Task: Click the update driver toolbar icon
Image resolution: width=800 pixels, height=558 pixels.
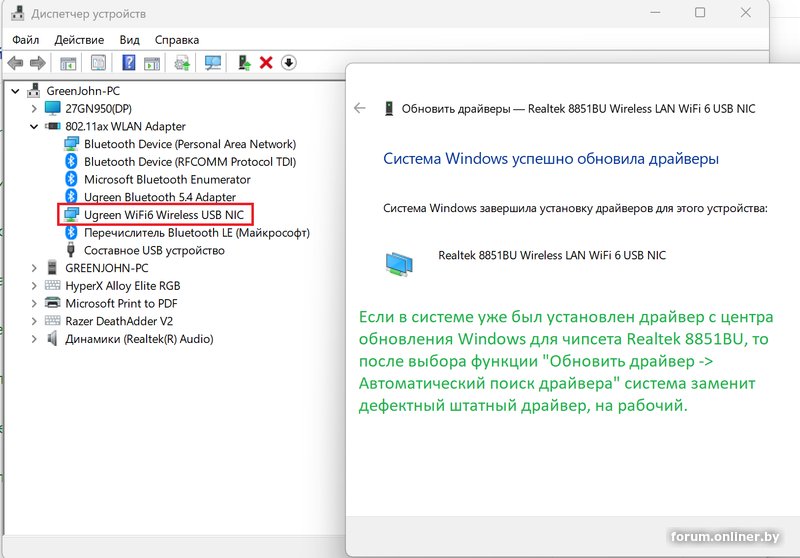Action: coord(182,63)
